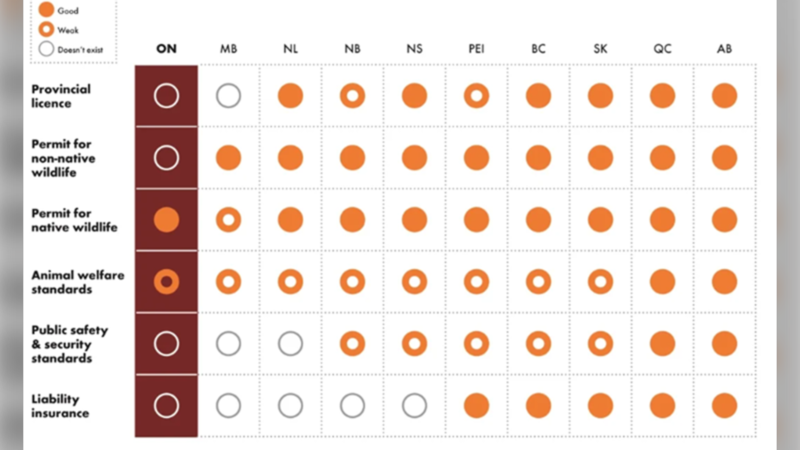
Task: Click Saskatchewan's Public safety weak ring
Action: pos(600,344)
